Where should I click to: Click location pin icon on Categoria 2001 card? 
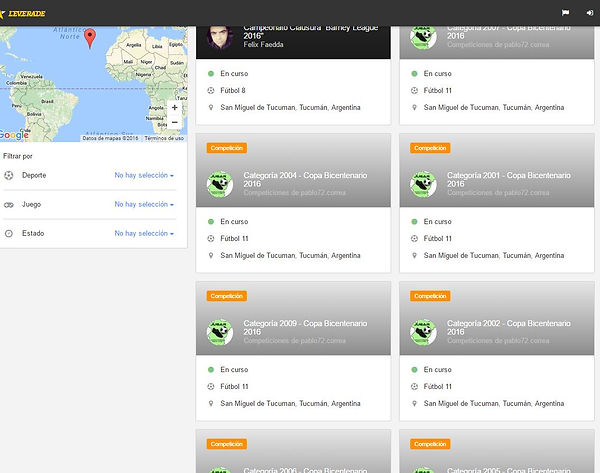[414, 255]
